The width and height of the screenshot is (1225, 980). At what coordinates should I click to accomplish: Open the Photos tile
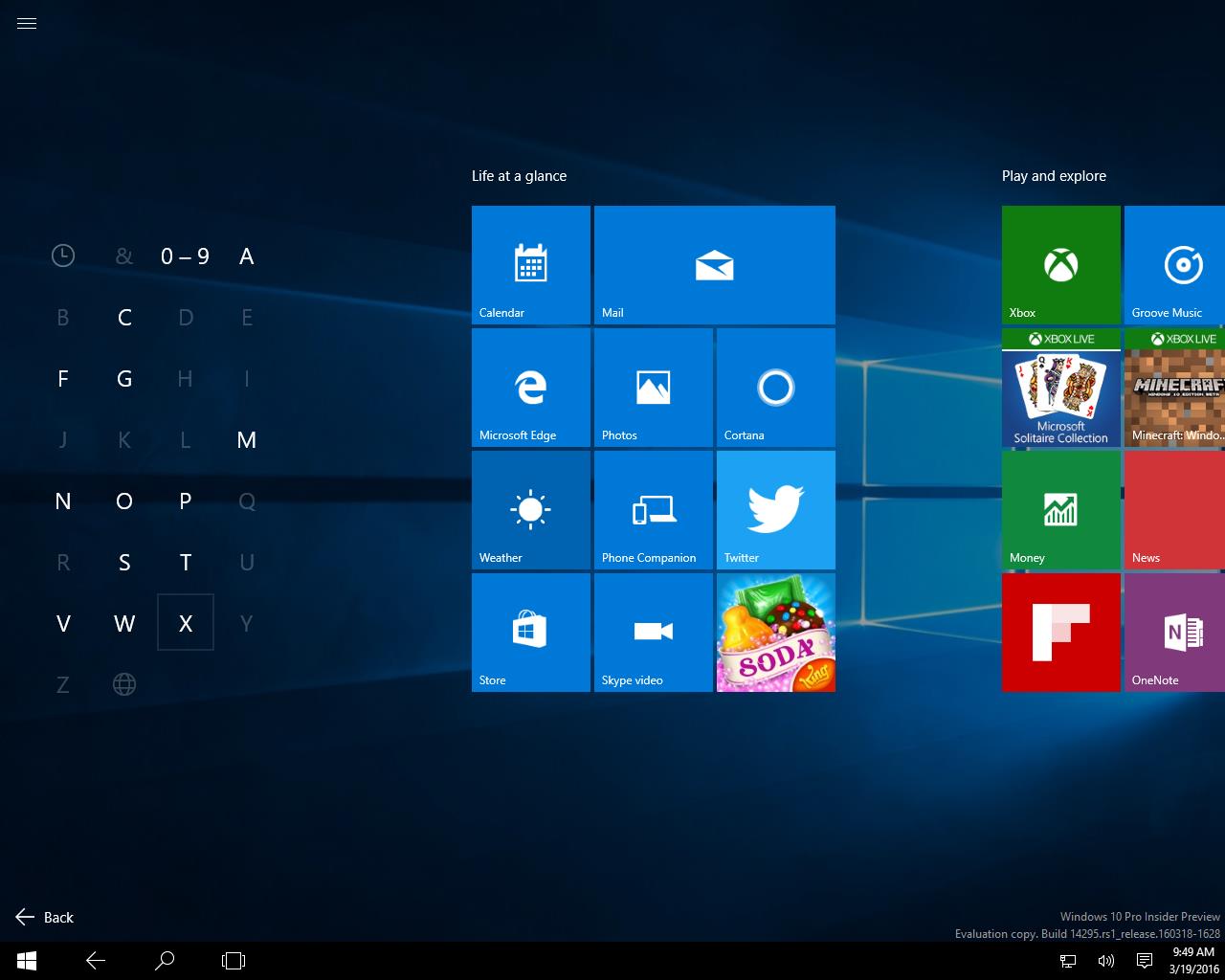(654, 388)
